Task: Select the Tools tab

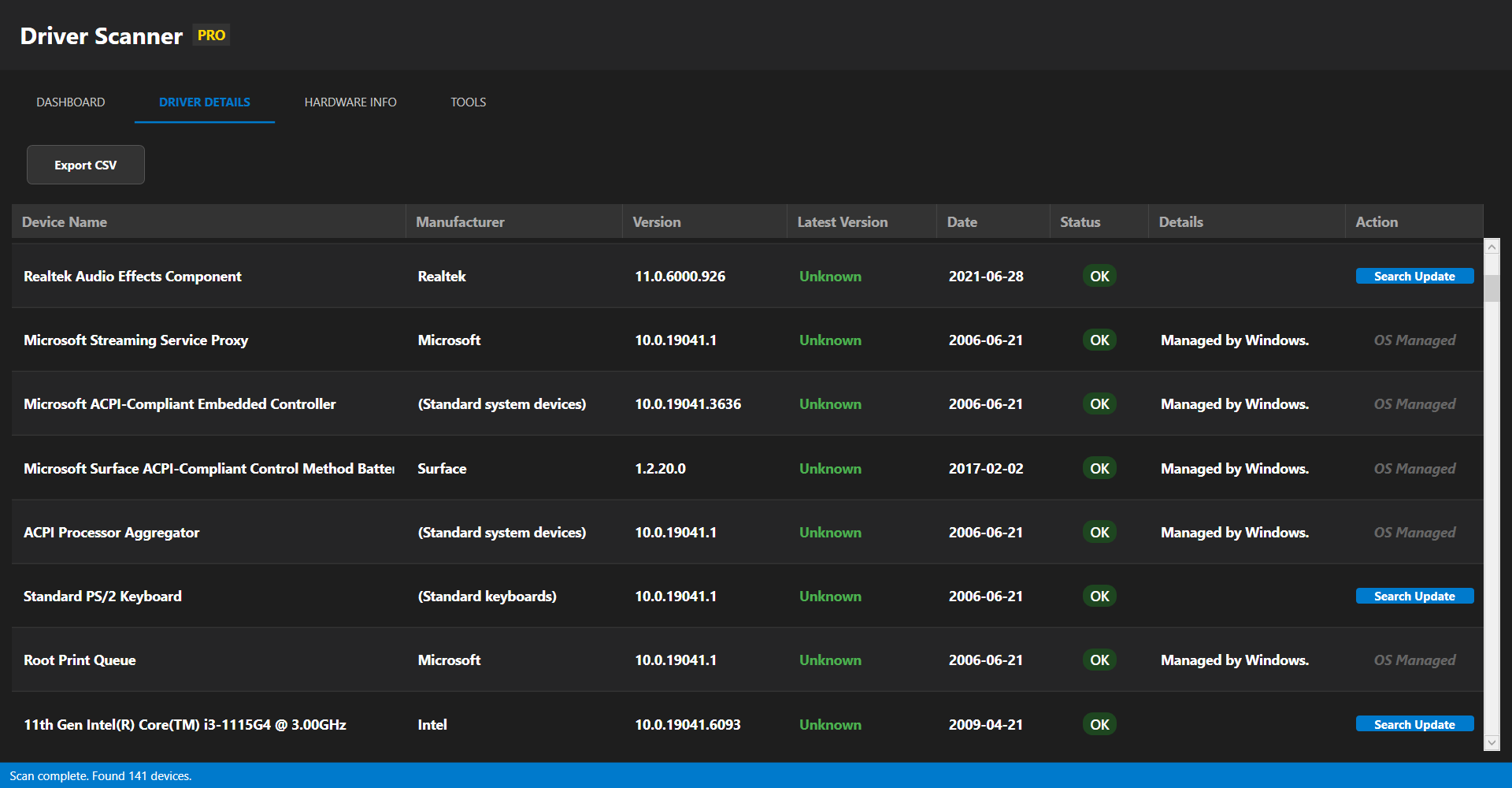Action: pyautogui.click(x=468, y=102)
